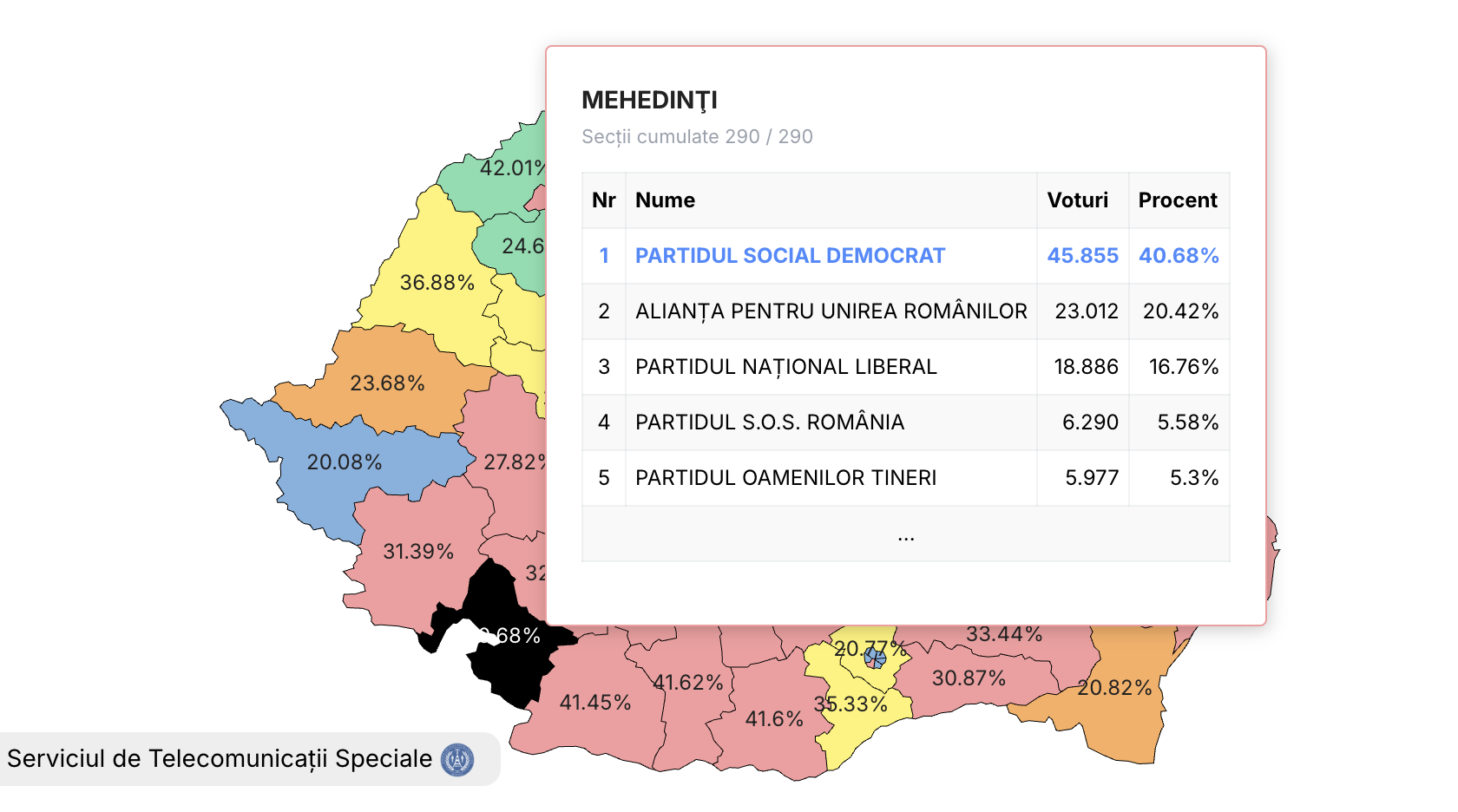The width and height of the screenshot is (1458, 812).
Task: Select the Partidul Național Liberal row
Action: [785, 367]
